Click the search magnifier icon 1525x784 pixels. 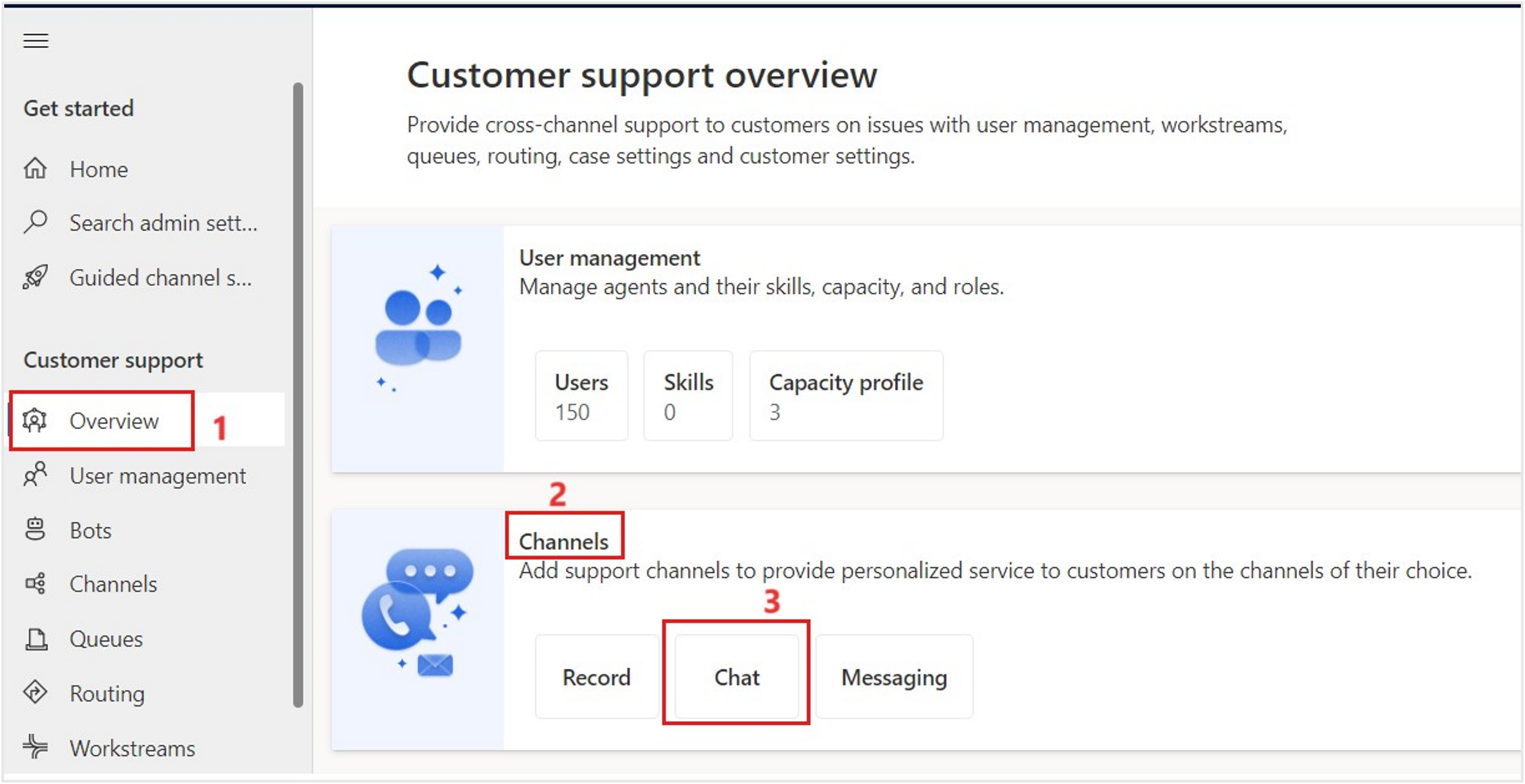pos(35,222)
